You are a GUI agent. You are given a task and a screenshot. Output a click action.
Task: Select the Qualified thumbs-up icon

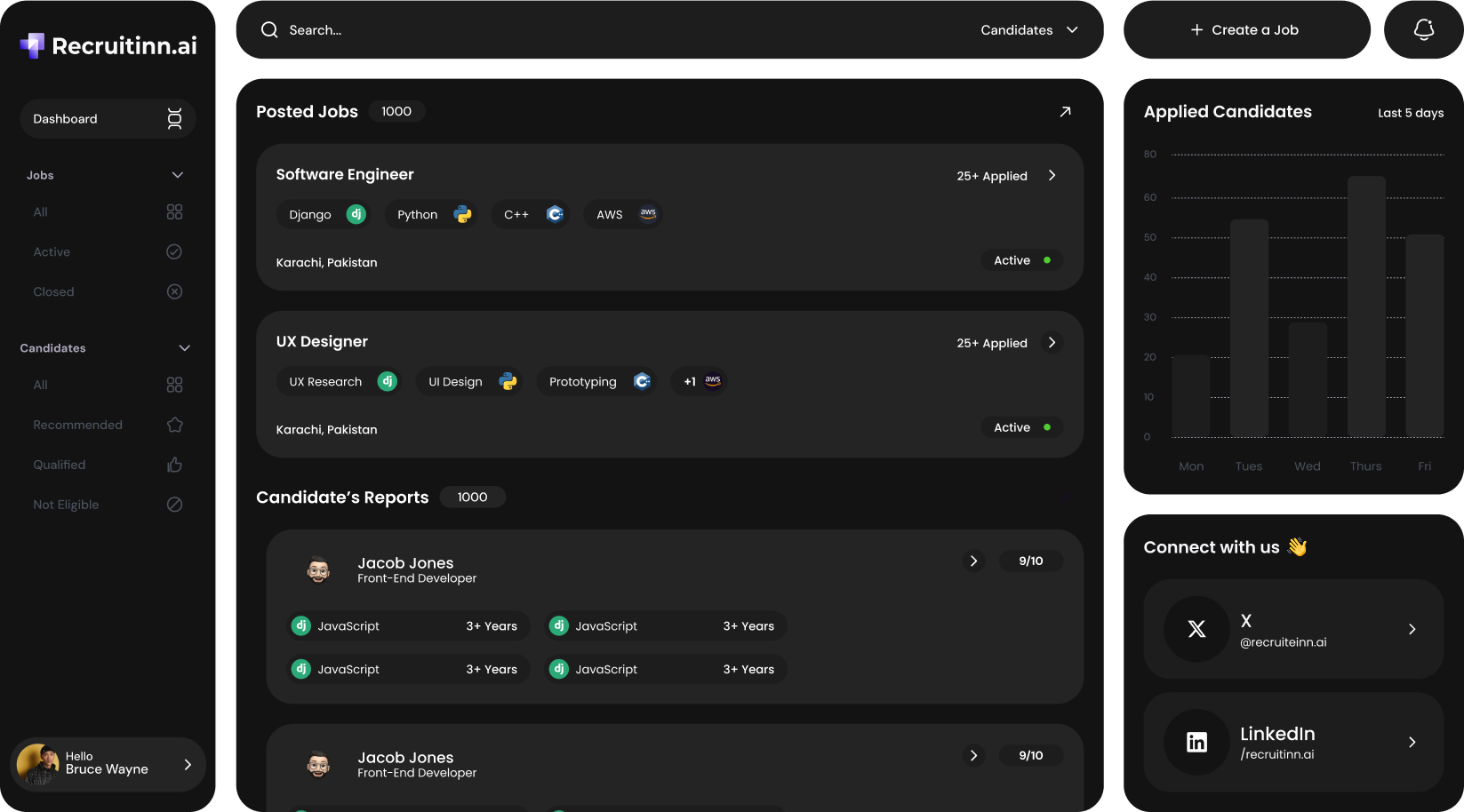(174, 465)
